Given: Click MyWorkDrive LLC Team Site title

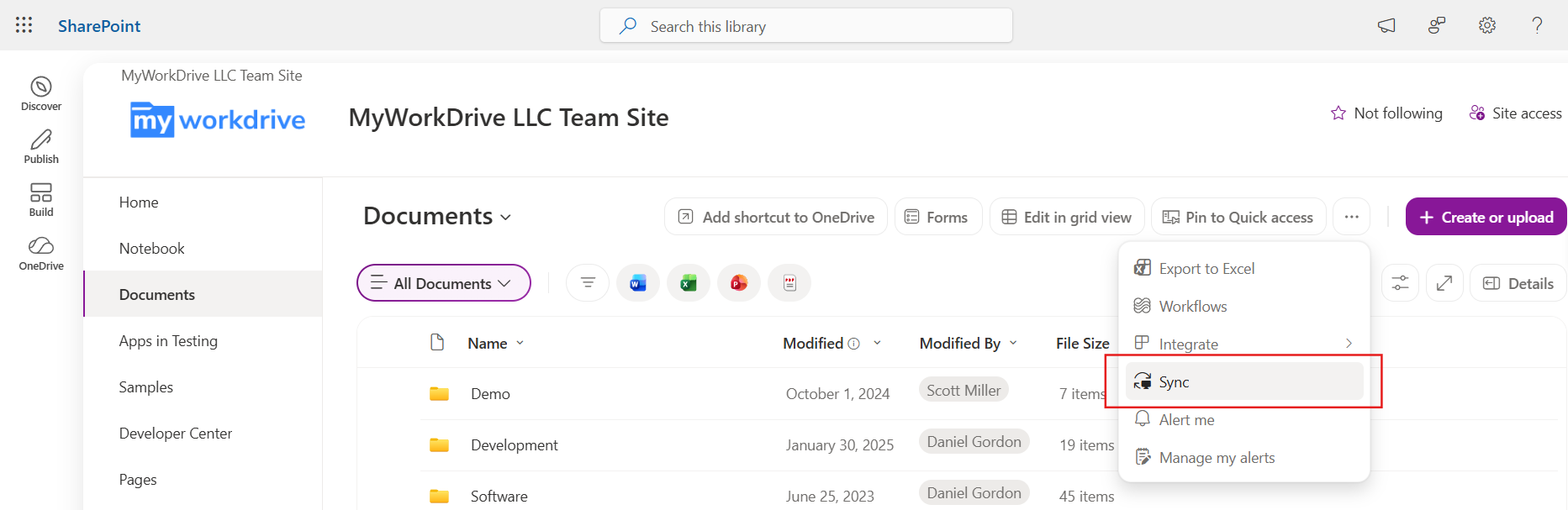Looking at the screenshot, I should click(509, 118).
